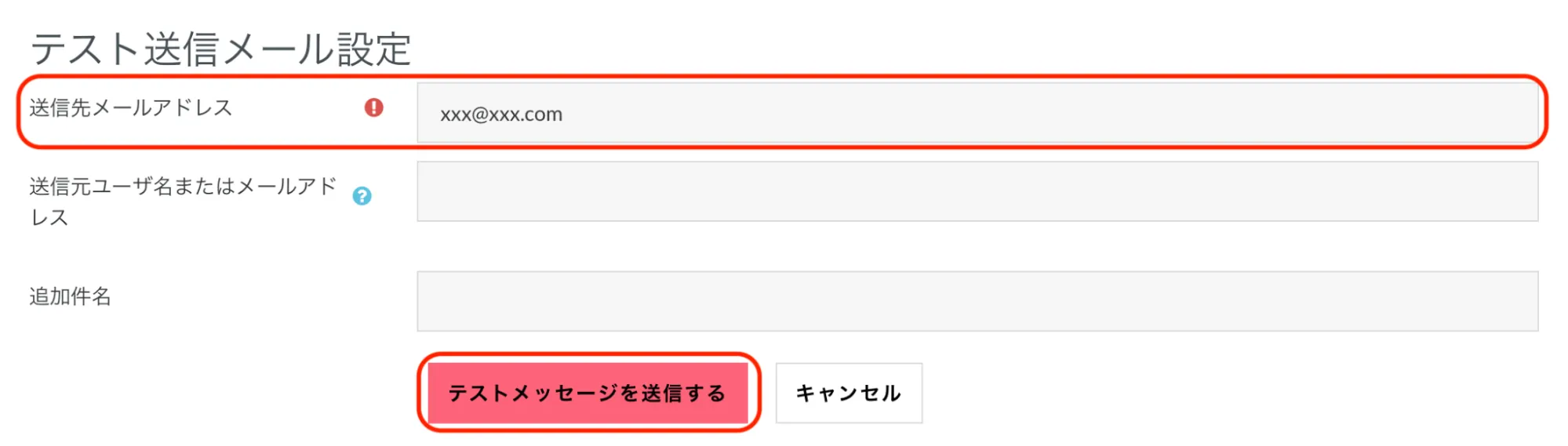The height and width of the screenshot is (446, 1568).
Task: Cancel the test mail settings form
Action: coord(848,393)
